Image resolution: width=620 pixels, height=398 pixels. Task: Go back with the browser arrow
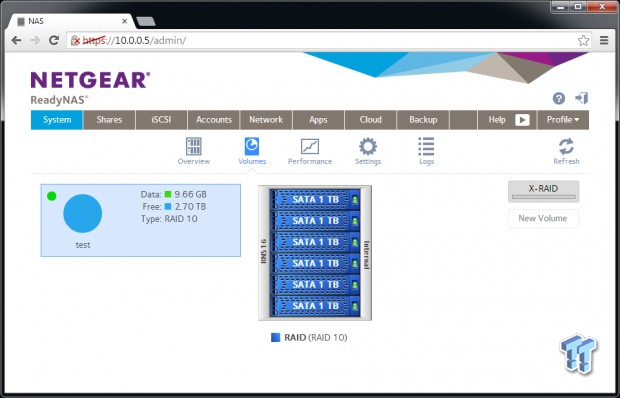16,40
